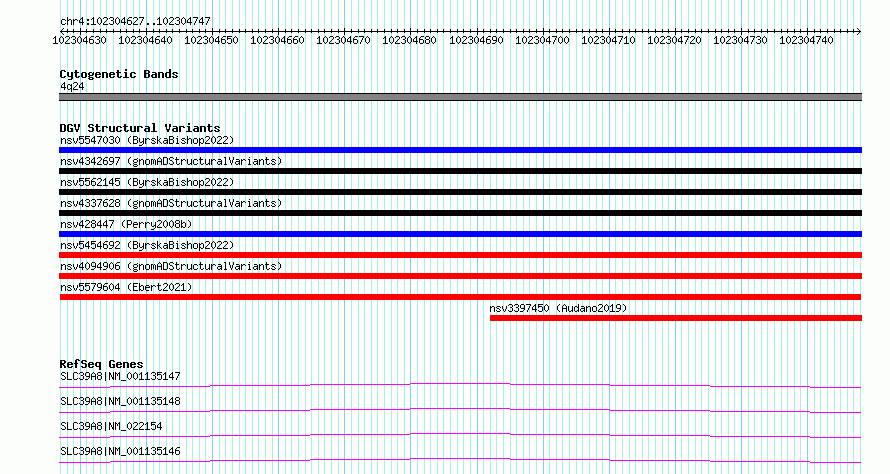Screen dimensions: 890x474
Task: Click ruler position 102304710
Action: (608, 40)
